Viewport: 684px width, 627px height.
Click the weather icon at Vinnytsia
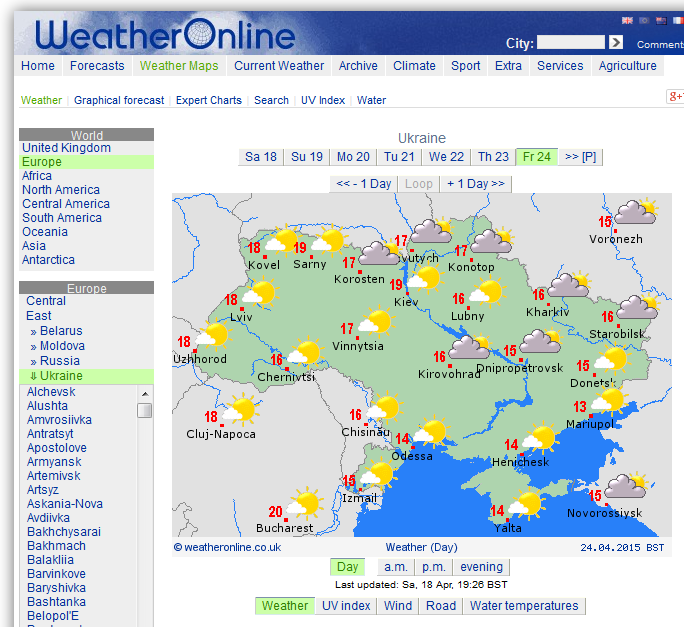[x=376, y=322]
